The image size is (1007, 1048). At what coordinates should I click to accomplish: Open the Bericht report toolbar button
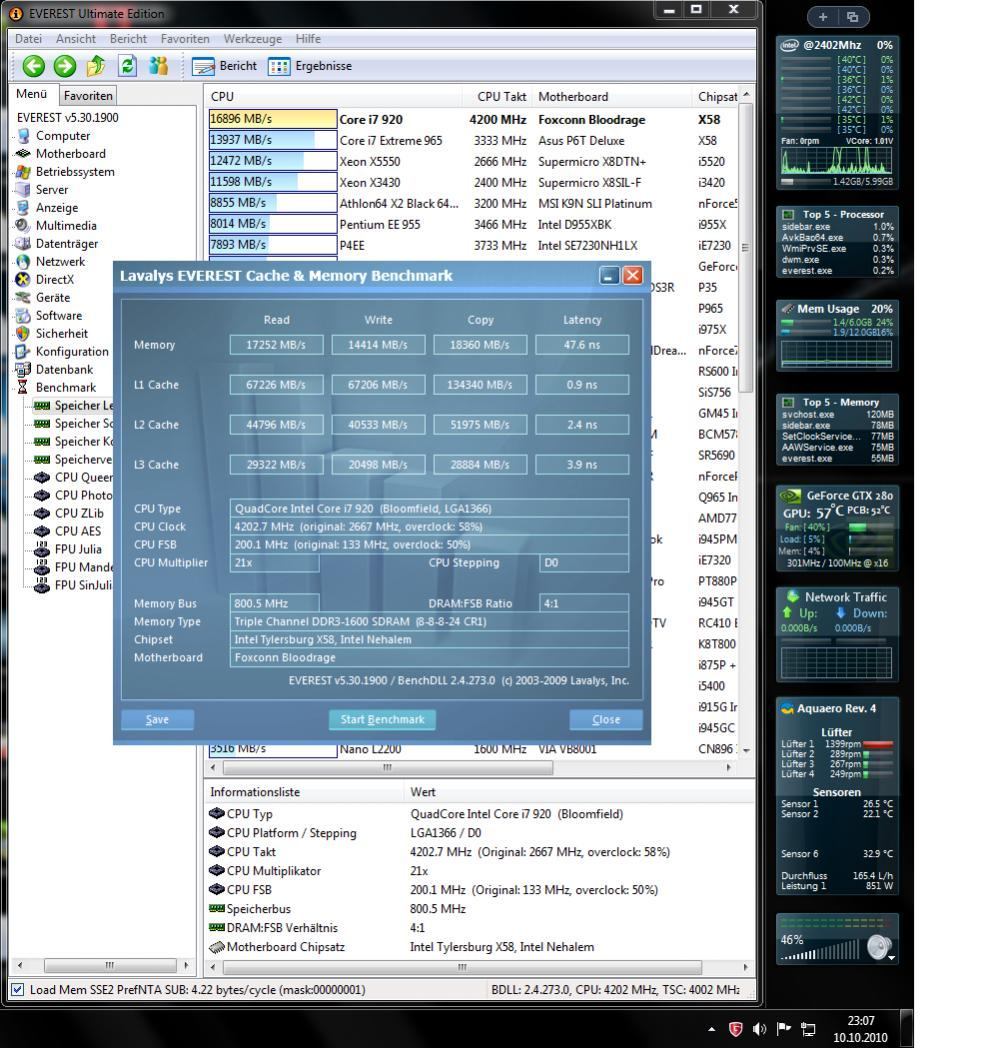(x=224, y=66)
